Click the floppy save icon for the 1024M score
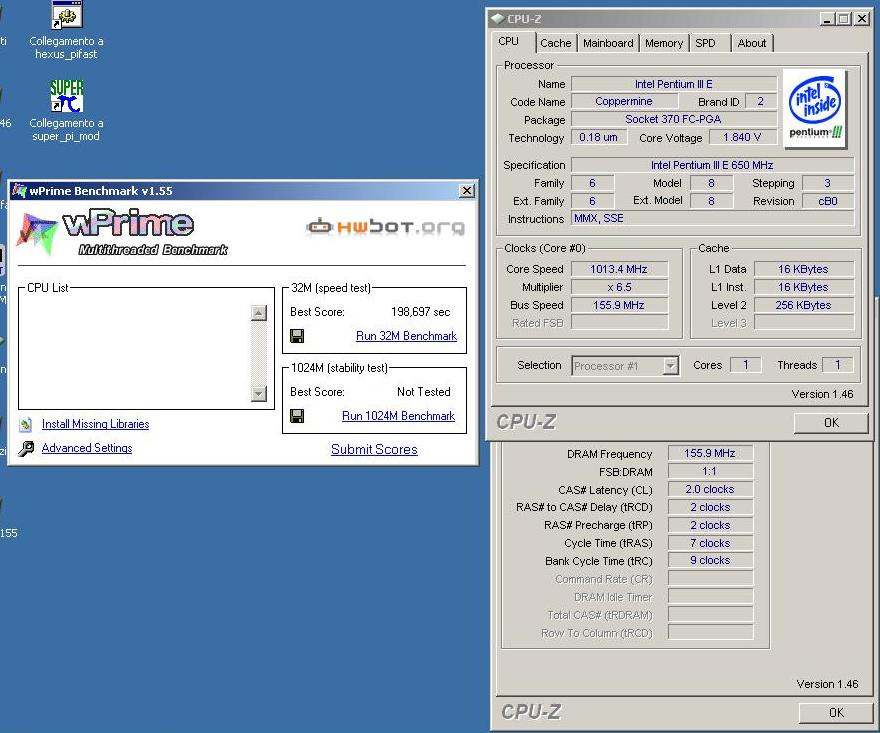Screen dimensions: 880x733 (297, 416)
